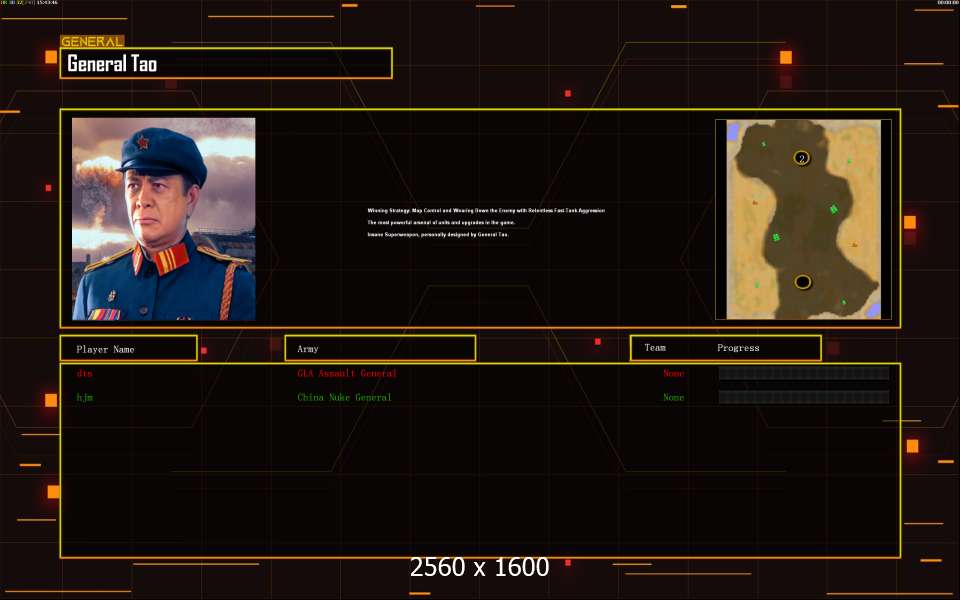
Task: Click the Progress column label
Action: point(738,348)
